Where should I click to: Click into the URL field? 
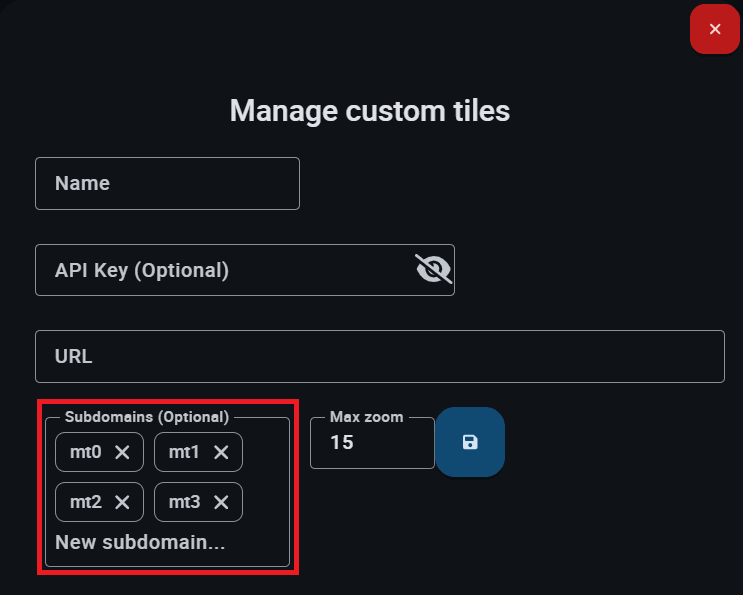coord(380,357)
